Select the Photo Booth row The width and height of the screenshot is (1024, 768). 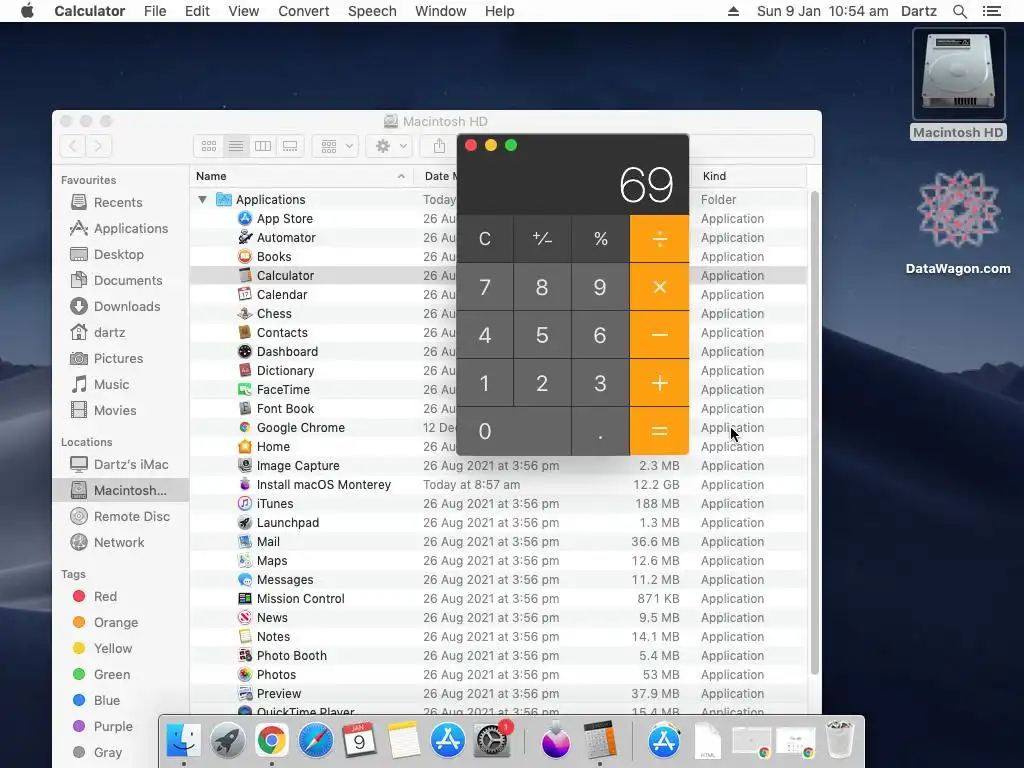coord(498,656)
